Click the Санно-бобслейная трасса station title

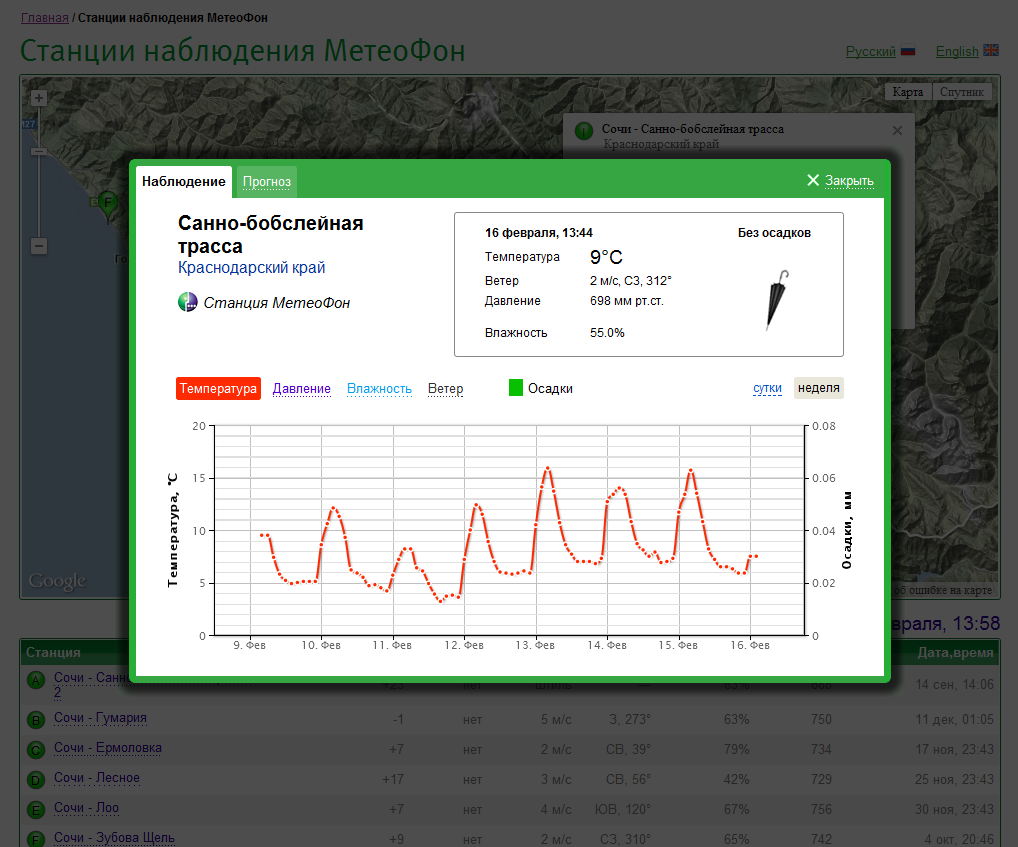click(270, 234)
